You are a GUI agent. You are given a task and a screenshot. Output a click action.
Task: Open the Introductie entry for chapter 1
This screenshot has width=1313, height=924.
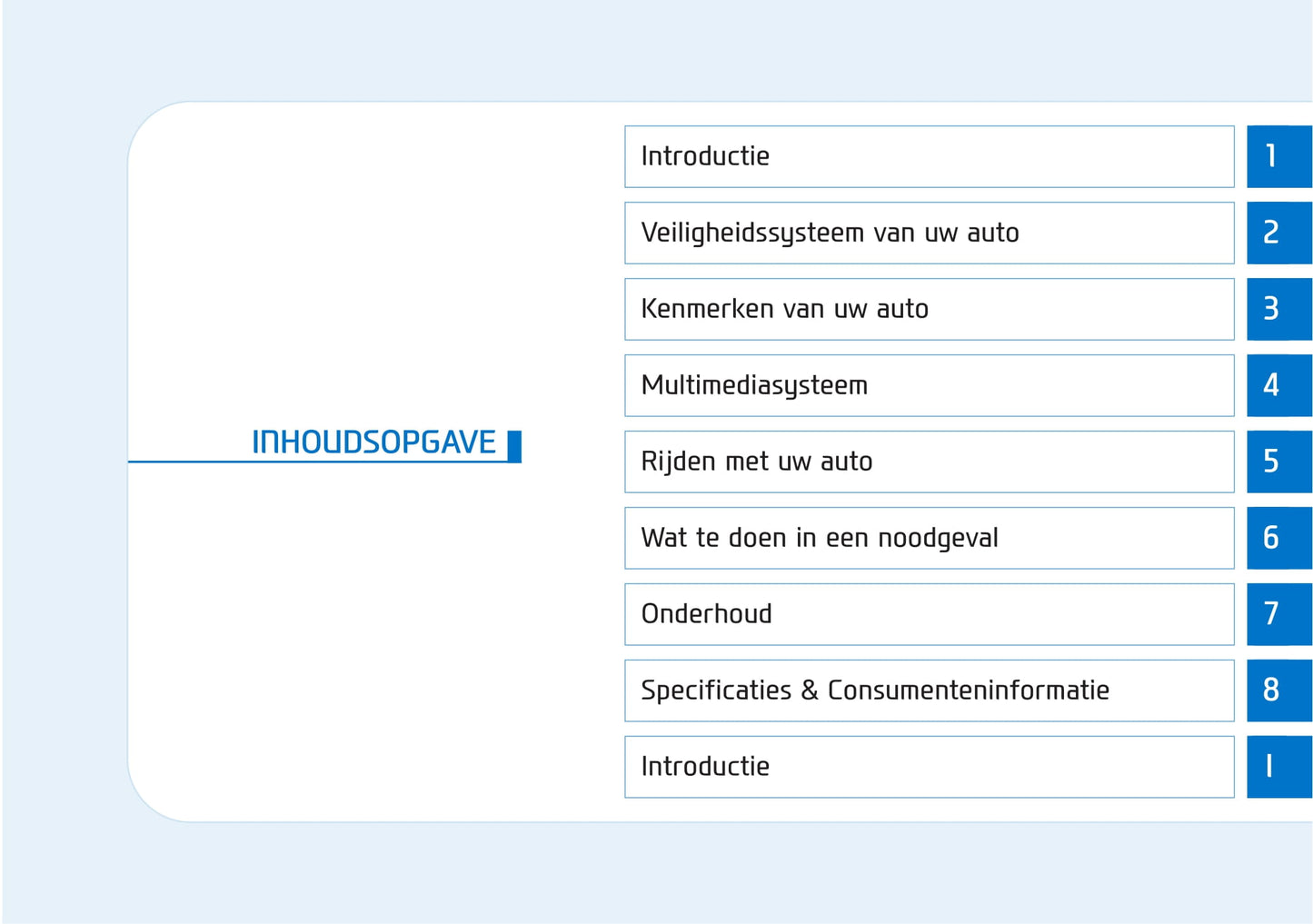(x=929, y=156)
